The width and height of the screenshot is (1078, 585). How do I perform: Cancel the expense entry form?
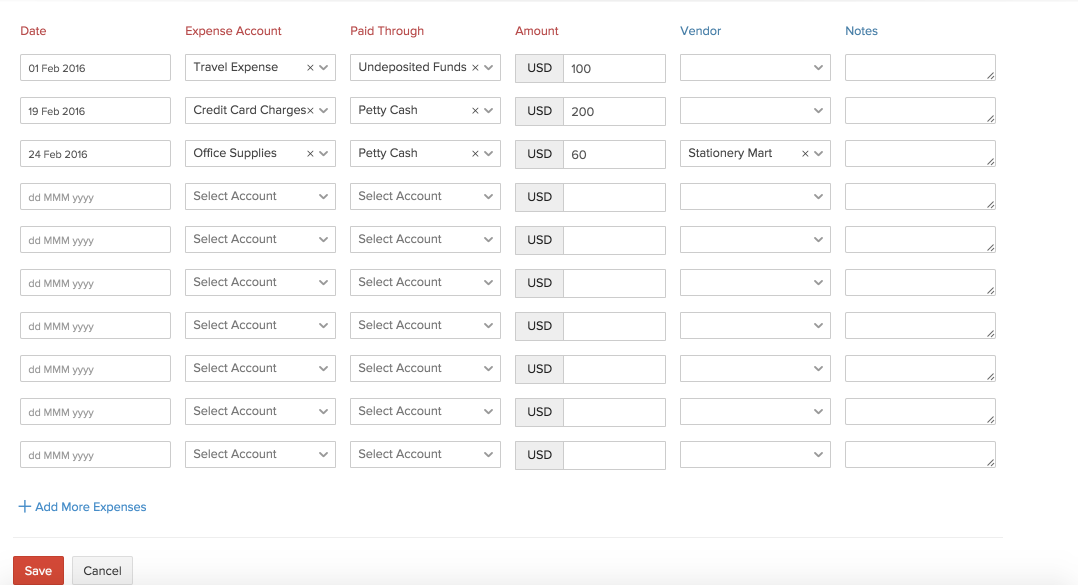[x=102, y=571]
